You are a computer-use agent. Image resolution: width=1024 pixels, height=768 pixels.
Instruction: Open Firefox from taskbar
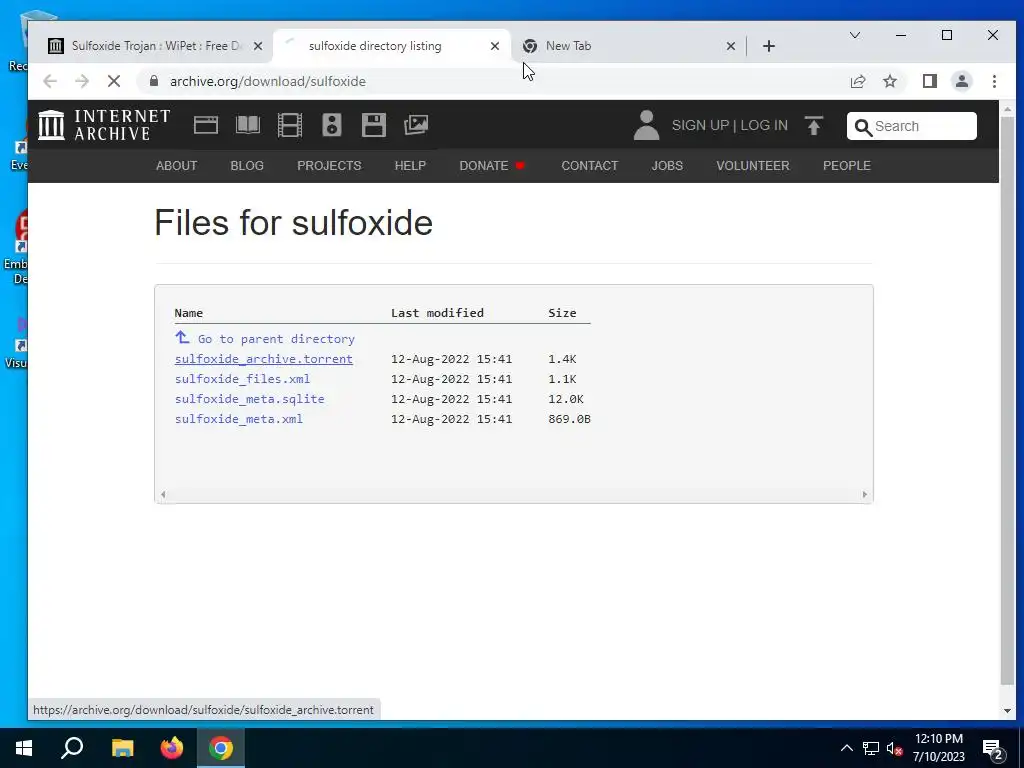tap(172, 748)
